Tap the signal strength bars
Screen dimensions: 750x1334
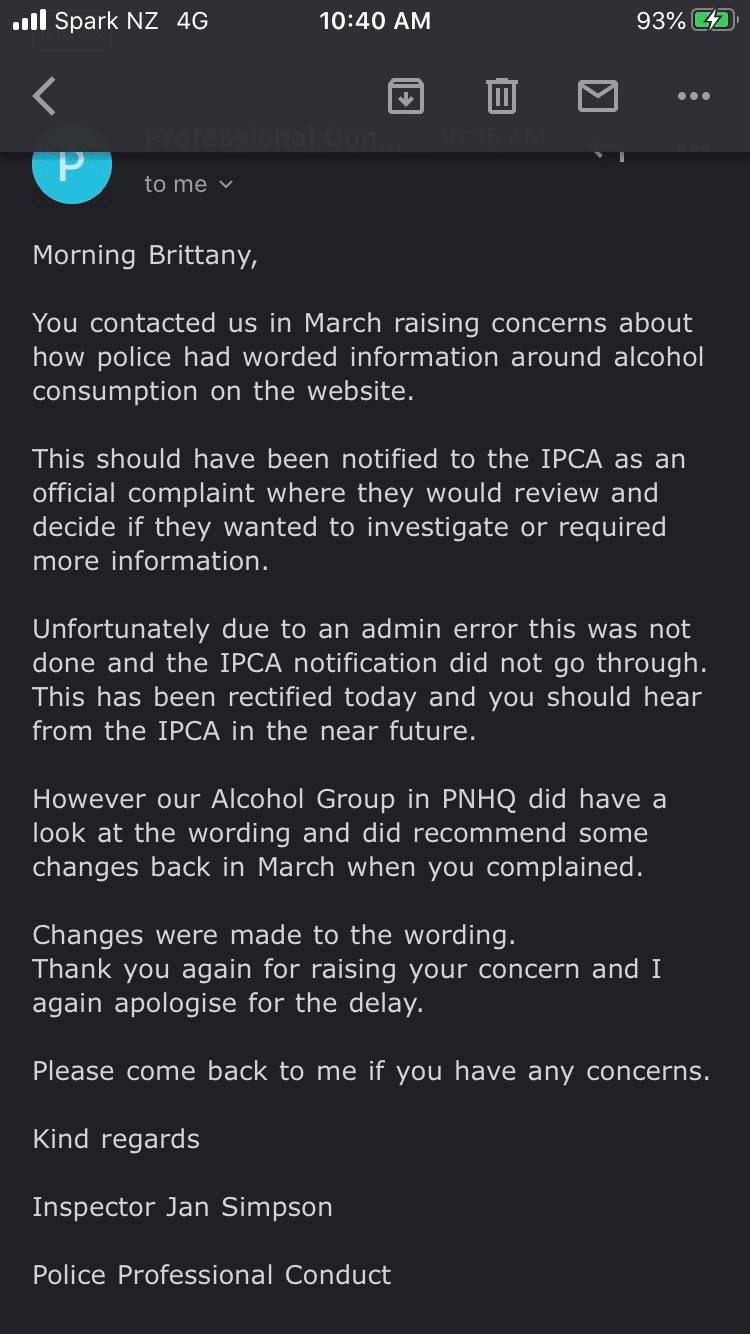click(x=30, y=21)
